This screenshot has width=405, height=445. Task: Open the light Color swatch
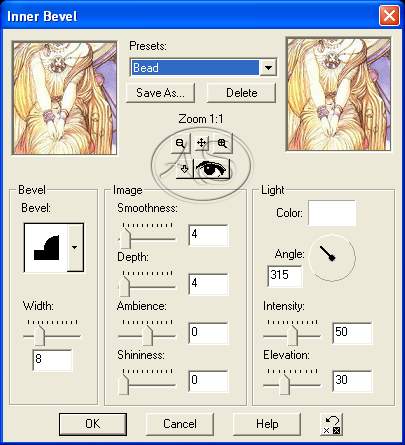click(332, 213)
